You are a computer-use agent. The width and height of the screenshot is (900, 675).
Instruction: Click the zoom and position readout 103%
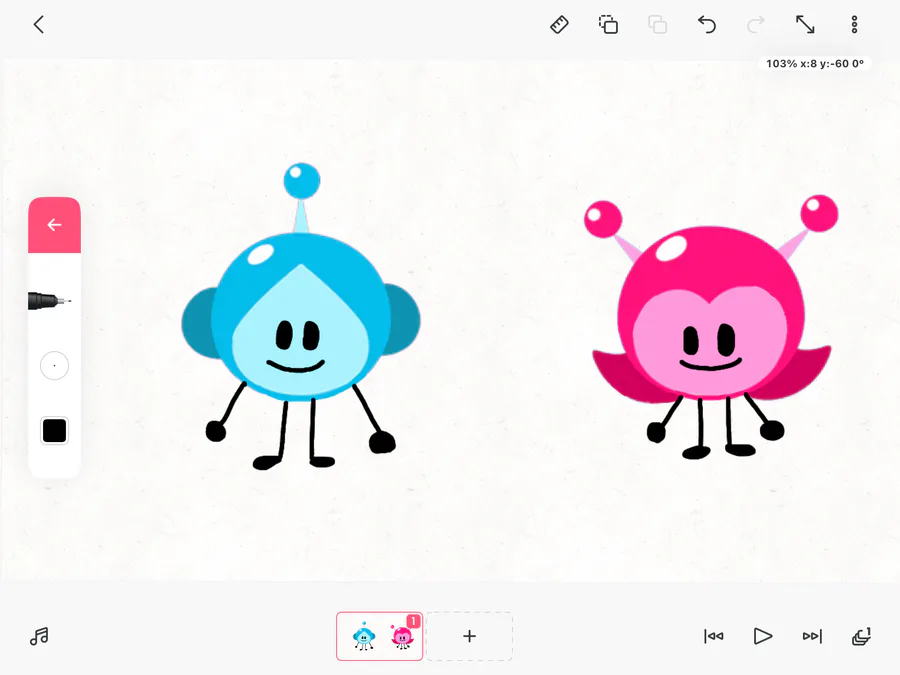pyautogui.click(x=814, y=64)
